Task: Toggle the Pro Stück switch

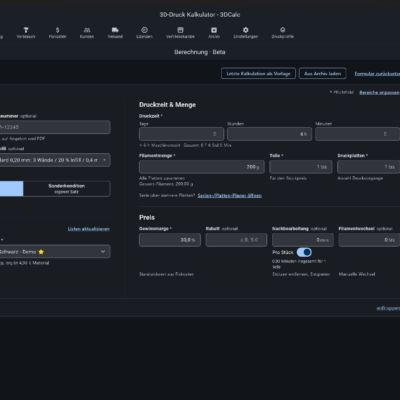Action: coord(304,252)
